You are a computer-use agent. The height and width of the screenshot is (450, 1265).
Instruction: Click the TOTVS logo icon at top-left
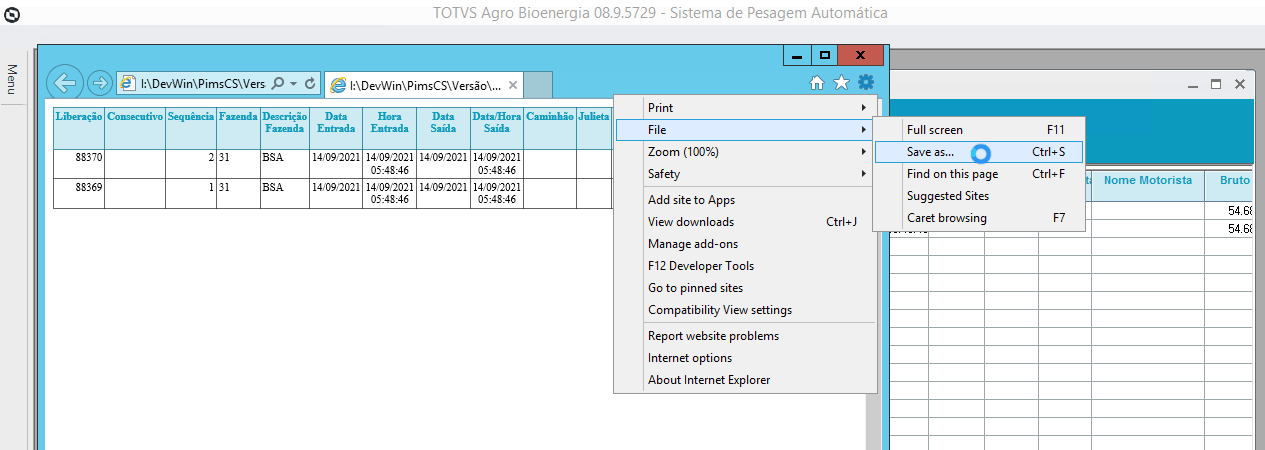tap(12, 13)
